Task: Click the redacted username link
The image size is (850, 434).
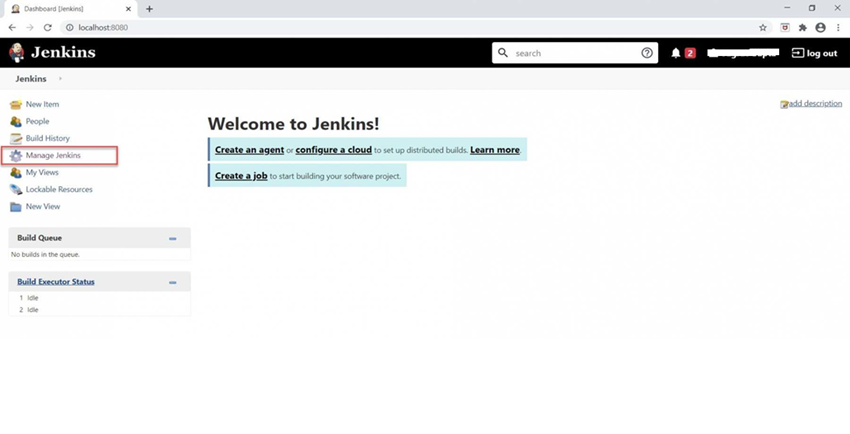Action: pyautogui.click(x=744, y=53)
